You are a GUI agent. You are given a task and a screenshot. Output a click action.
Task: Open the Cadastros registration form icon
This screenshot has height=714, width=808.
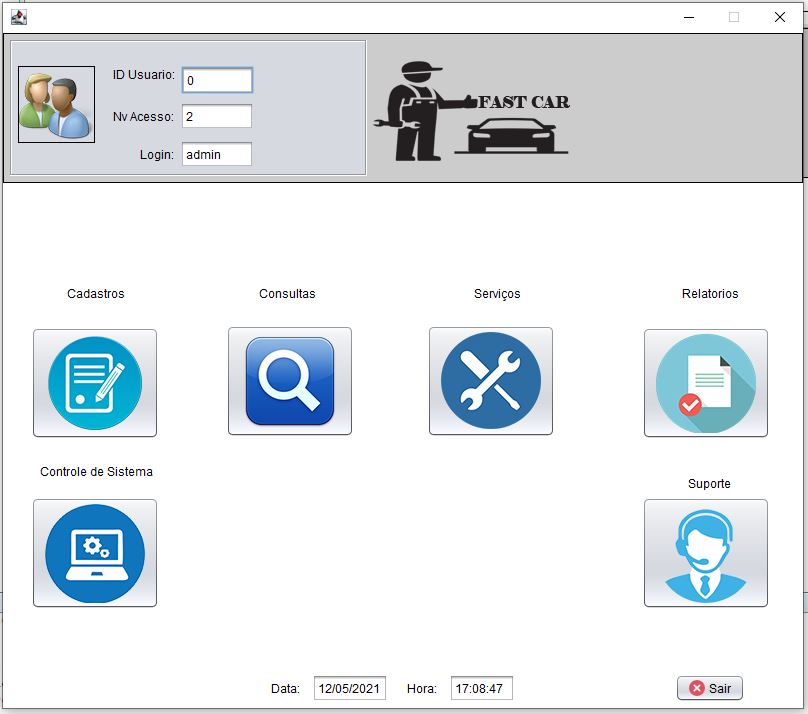tap(95, 383)
